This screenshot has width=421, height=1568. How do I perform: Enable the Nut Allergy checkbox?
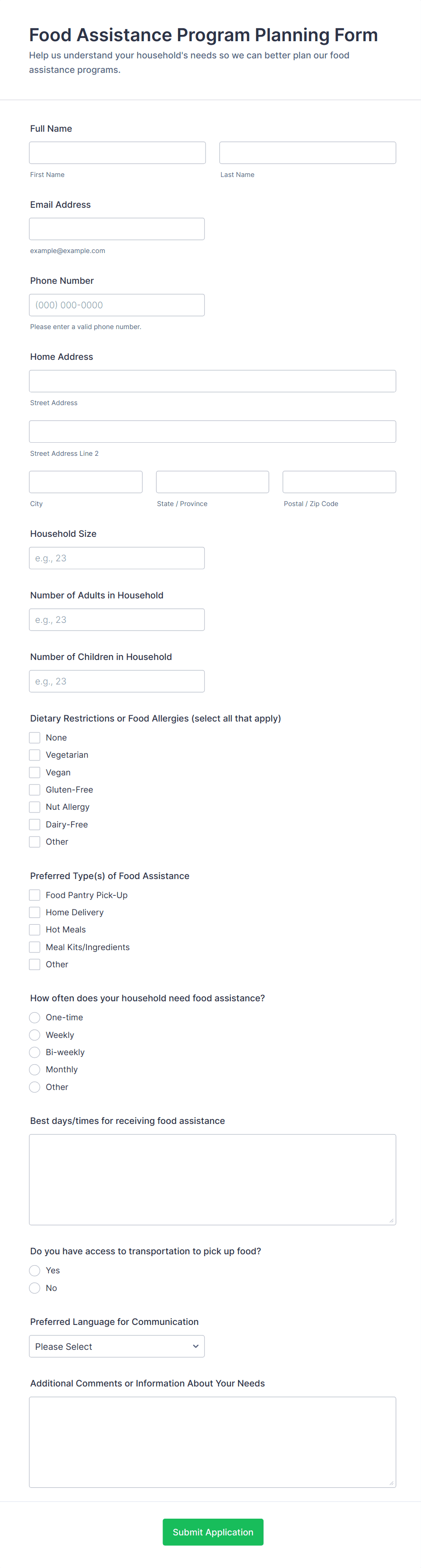click(35, 807)
